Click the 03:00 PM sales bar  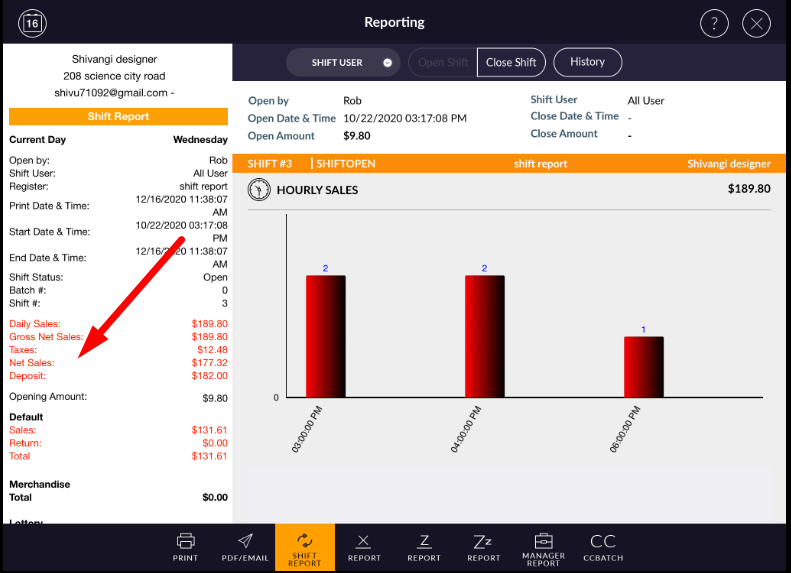325,336
